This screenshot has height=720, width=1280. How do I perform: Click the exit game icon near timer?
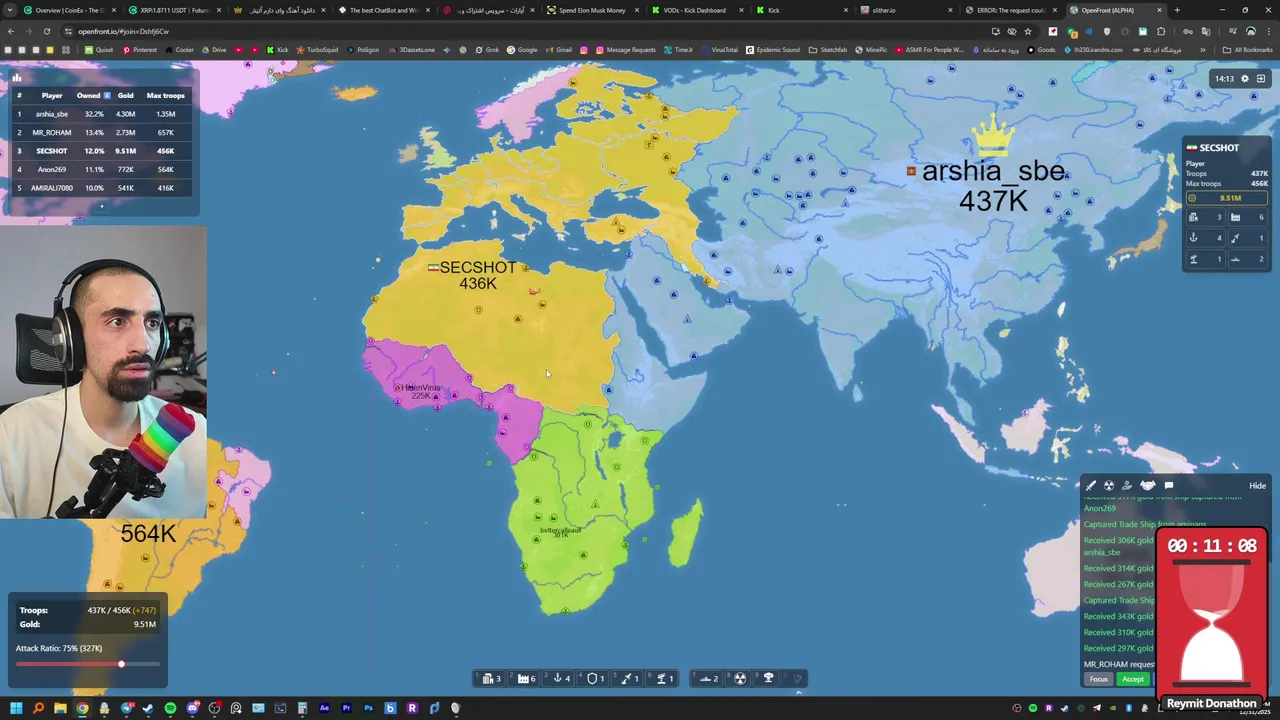pos(1261,78)
